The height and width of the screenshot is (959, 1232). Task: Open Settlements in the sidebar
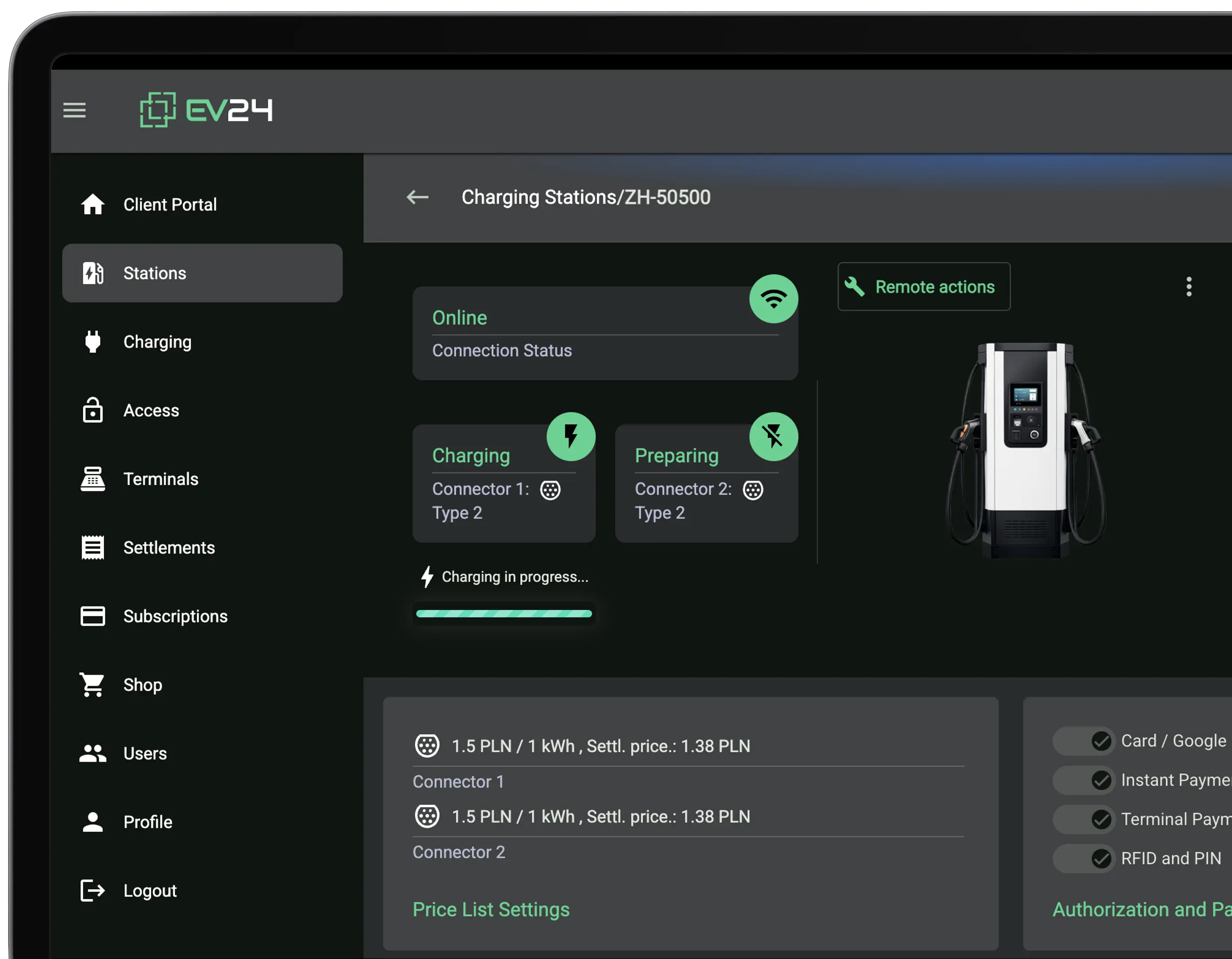click(202, 547)
